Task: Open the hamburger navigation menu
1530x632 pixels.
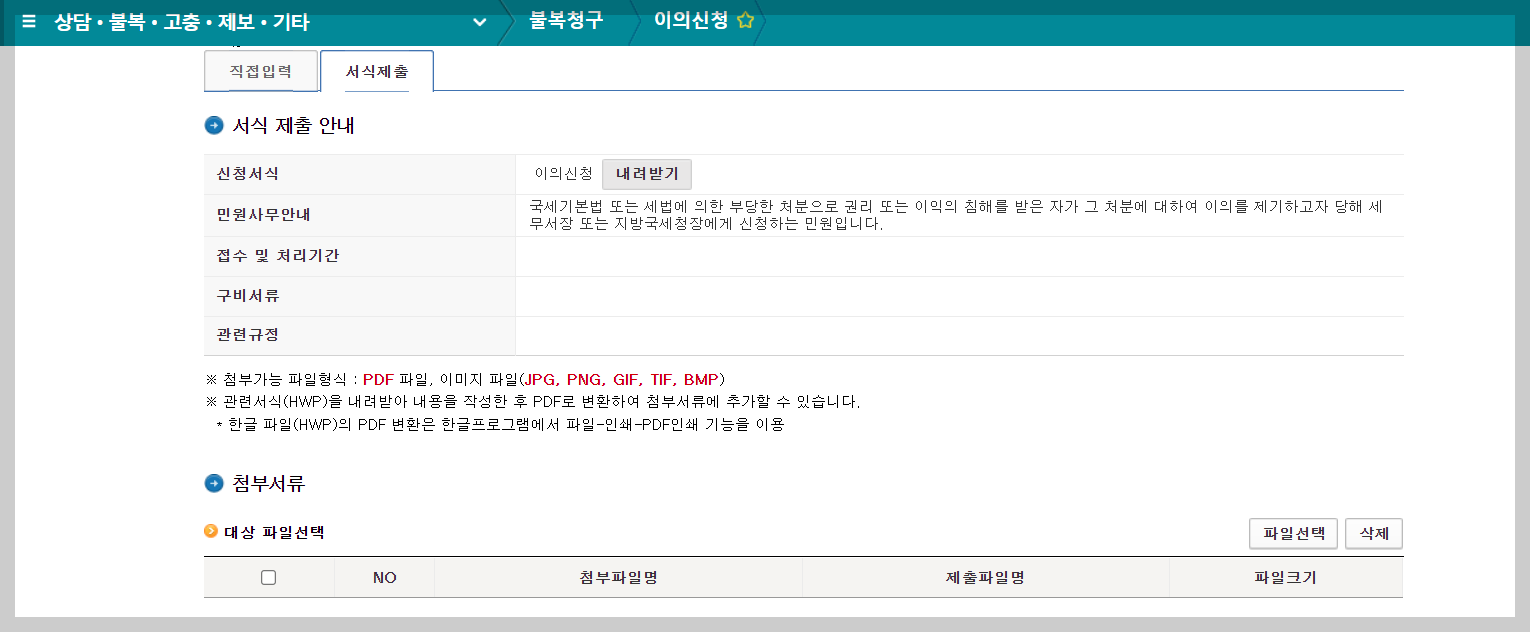Action: tap(28, 22)
